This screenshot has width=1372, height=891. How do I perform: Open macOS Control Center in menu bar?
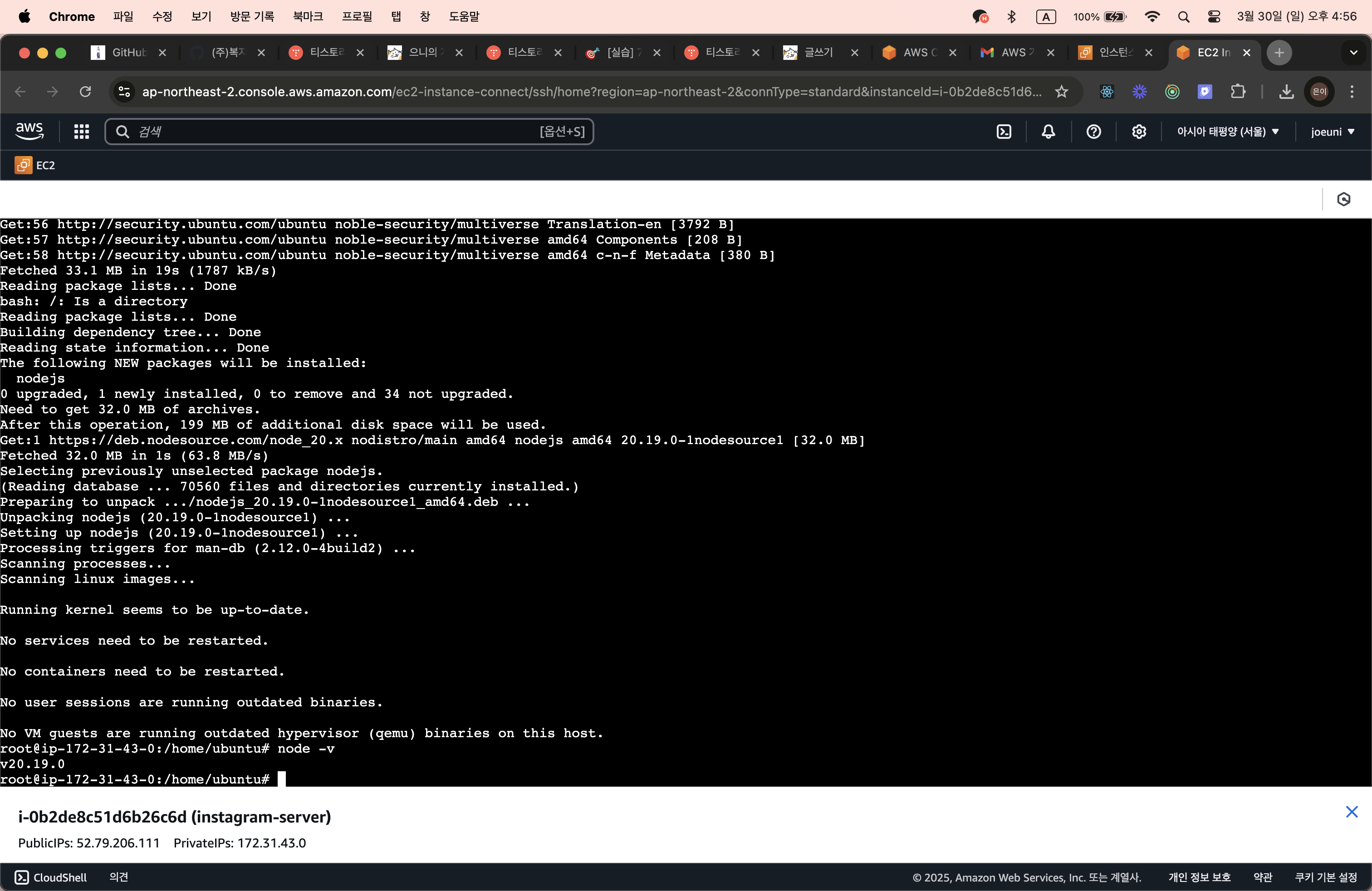point(1214,16)
